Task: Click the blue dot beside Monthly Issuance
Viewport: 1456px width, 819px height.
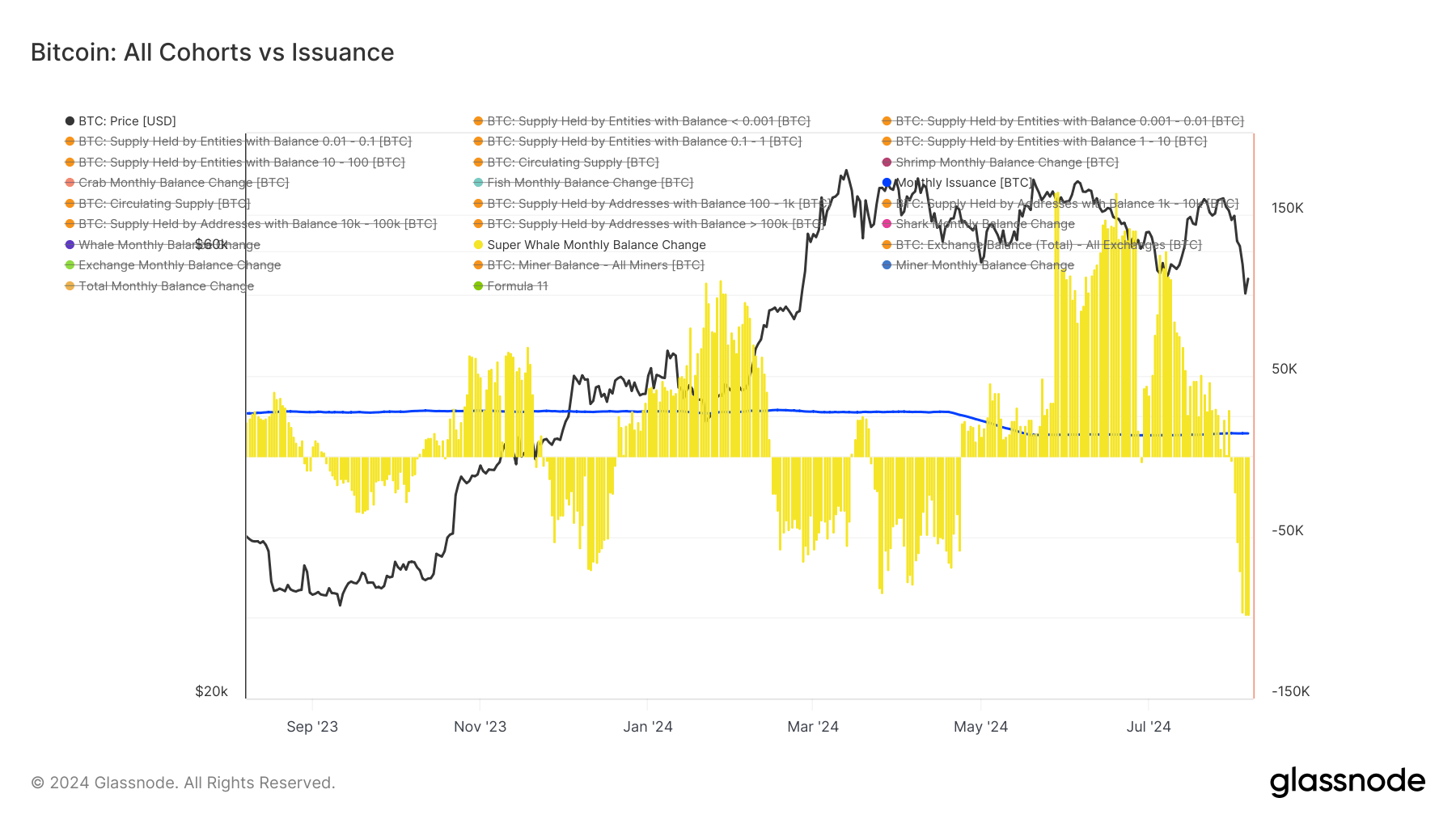Action: (887, 183)
